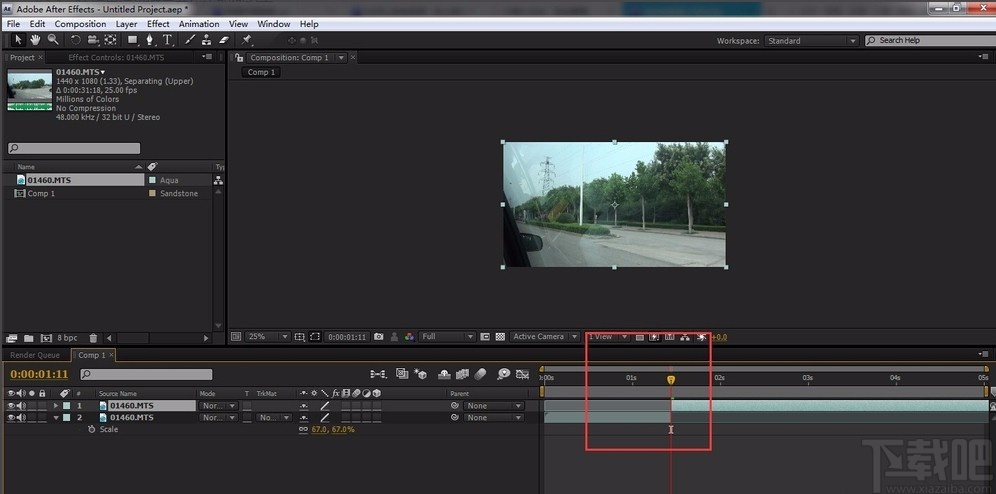The height and width of the screenshot is (494, 996).
Task: Toggle the Scale constrain proportions link
Action: click(x=303, y=430)
